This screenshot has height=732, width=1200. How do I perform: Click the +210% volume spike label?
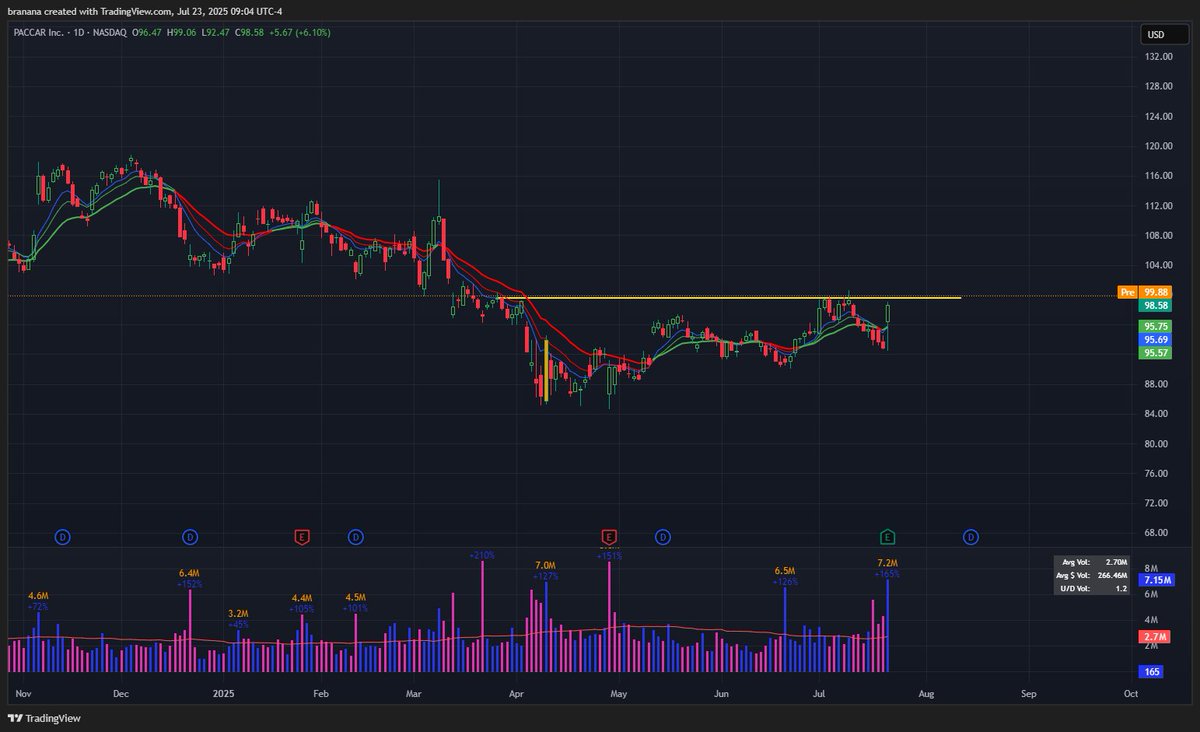click(x=482, y=554)
